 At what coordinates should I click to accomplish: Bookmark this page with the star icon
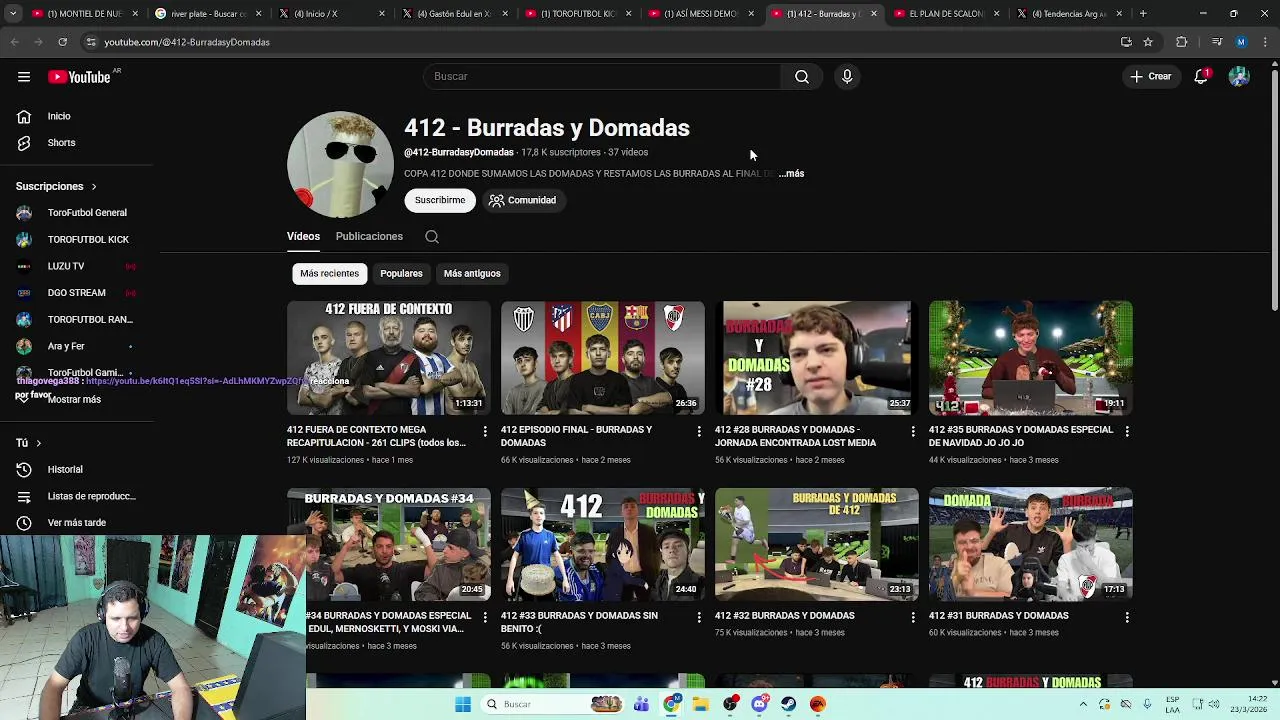[1148, 42]
